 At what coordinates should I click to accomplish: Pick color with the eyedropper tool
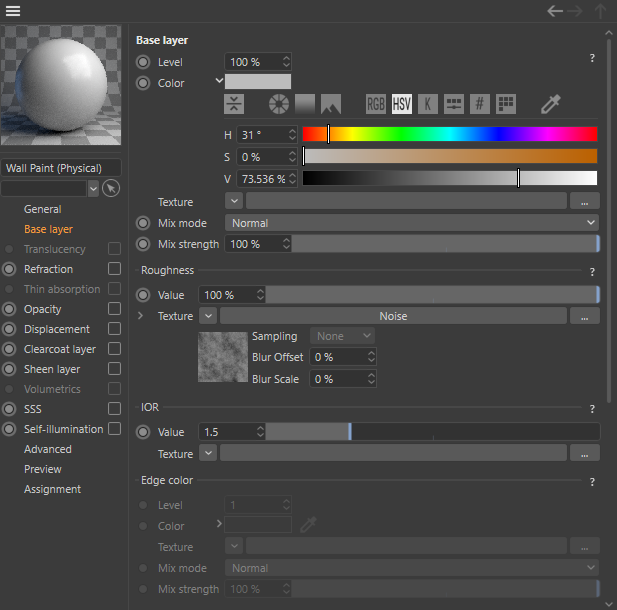(x=550, y=104)
